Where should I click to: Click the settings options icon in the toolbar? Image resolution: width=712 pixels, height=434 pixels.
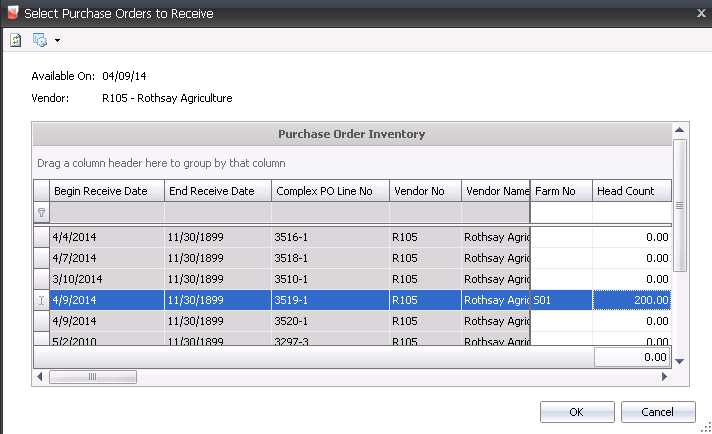coord(40,40)
